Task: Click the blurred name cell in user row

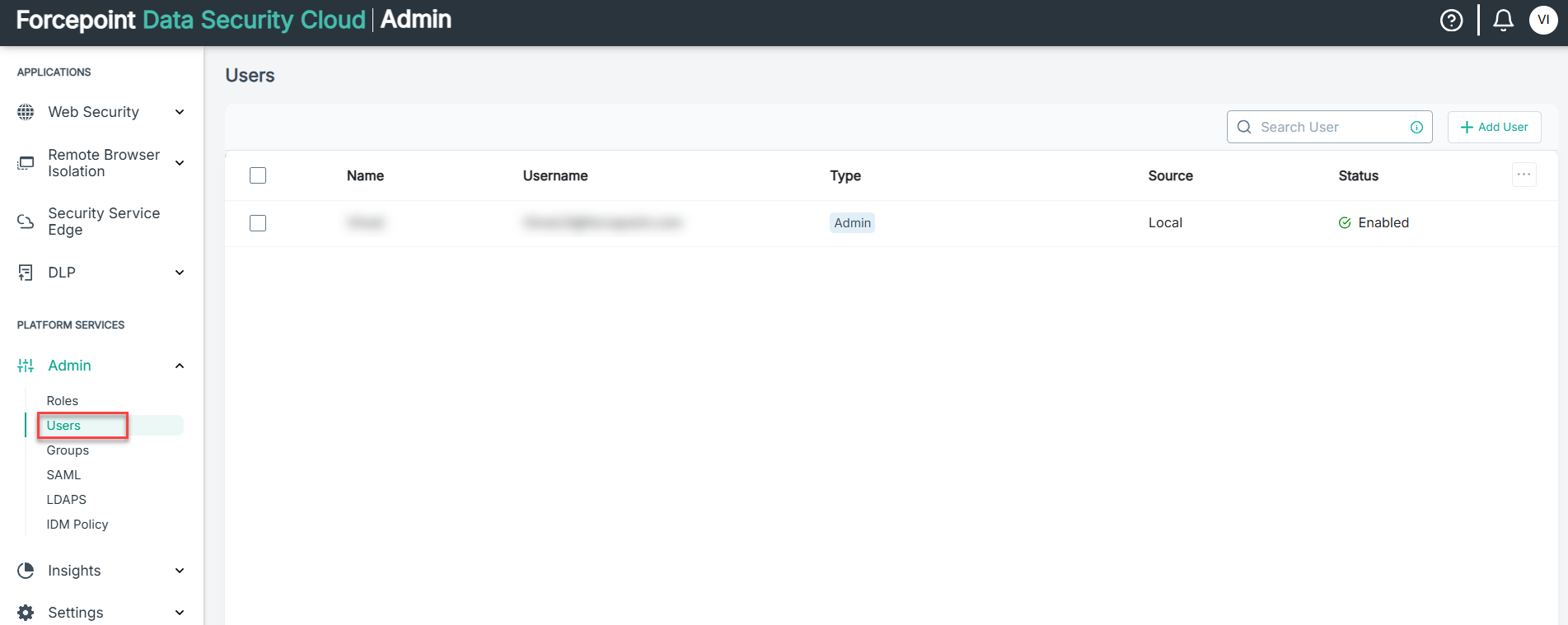Action: pyautogui.click(x=366, y=222)
